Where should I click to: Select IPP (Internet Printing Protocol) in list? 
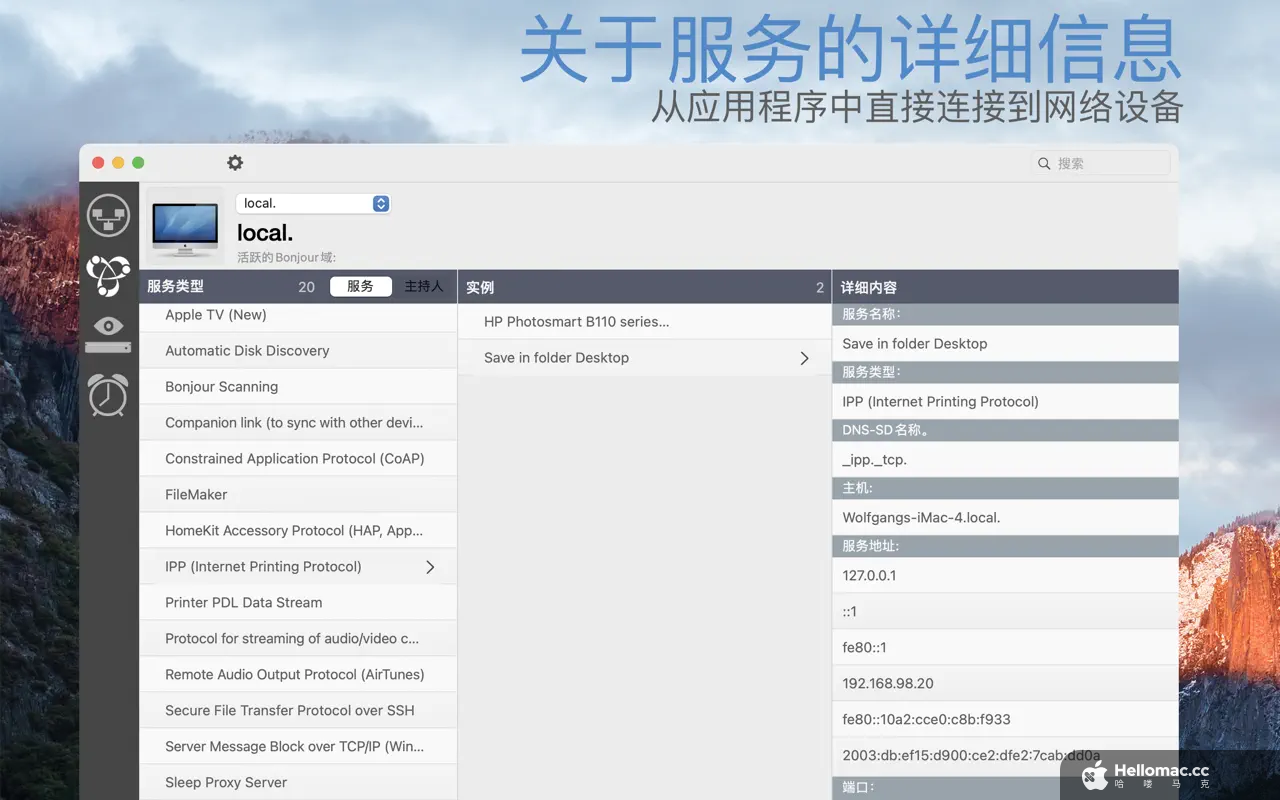coord(298,567)
